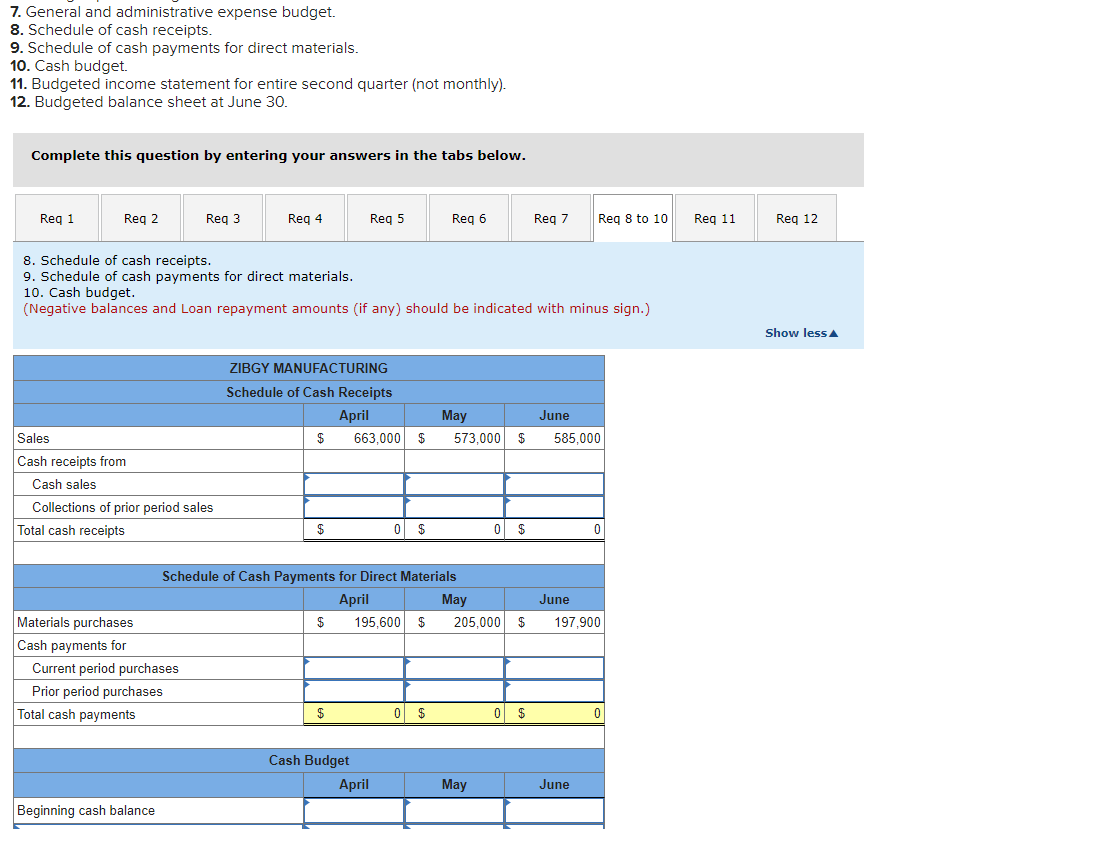This screenshot has width=1093, height=847.
Task: Switch to the Req 2 tab
Action: (x=141, y=218)
